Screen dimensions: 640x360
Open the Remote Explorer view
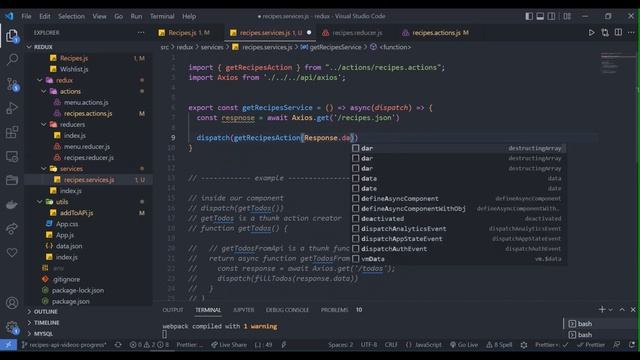click(x=12, y=156)
